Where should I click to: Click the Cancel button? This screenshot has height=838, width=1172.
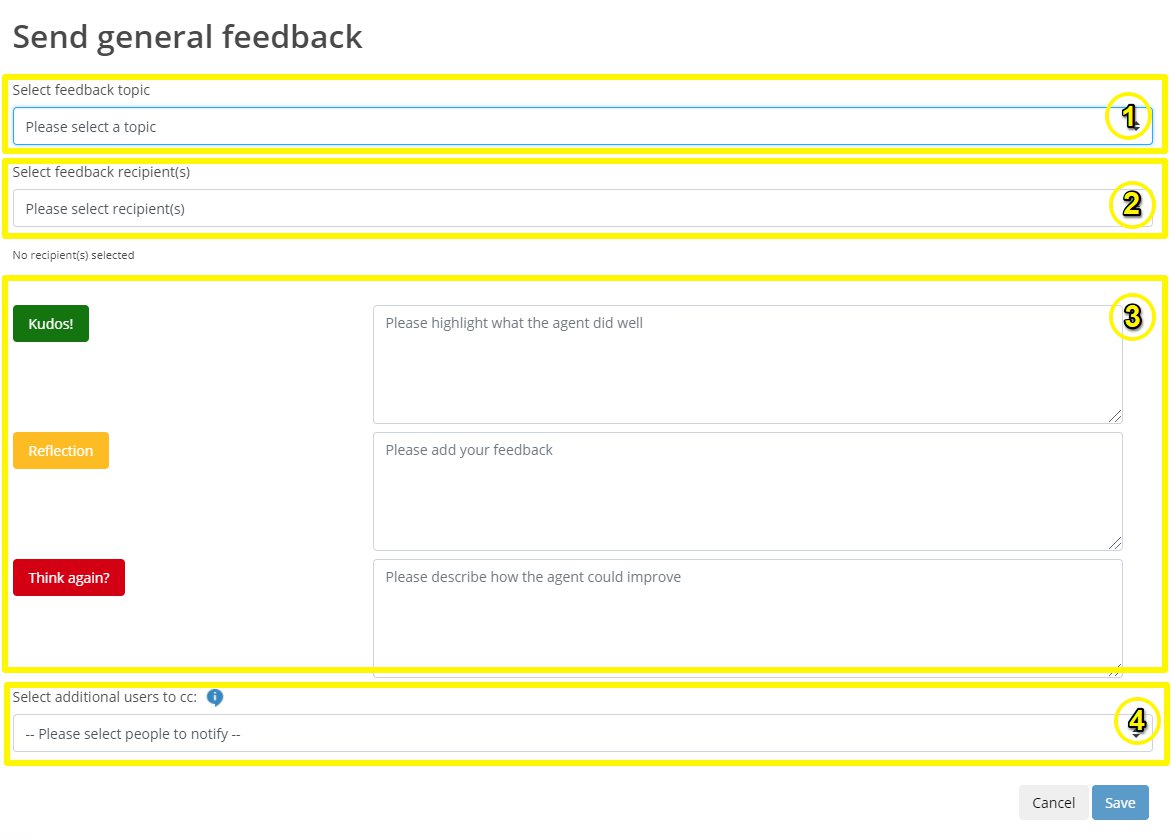1053,802
